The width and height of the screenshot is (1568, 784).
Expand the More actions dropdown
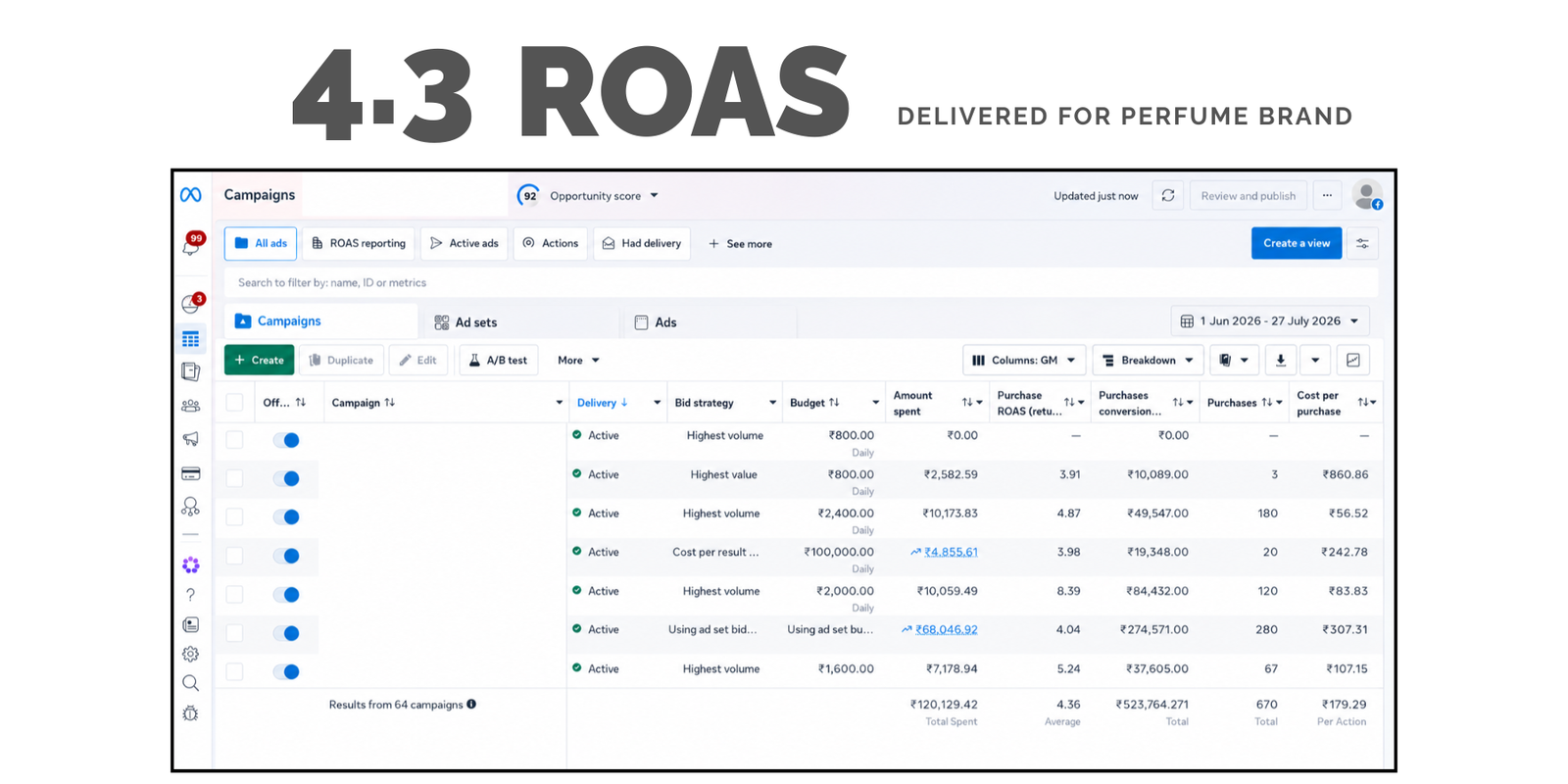pyautogui.click(x=578, y=361)
